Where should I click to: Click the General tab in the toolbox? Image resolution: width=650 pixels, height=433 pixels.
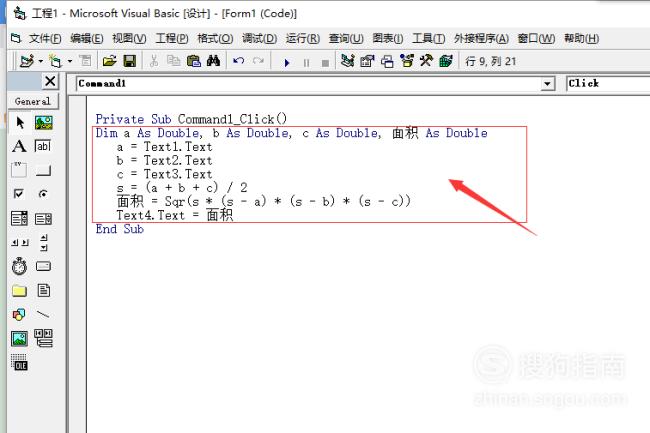point(33,101)
